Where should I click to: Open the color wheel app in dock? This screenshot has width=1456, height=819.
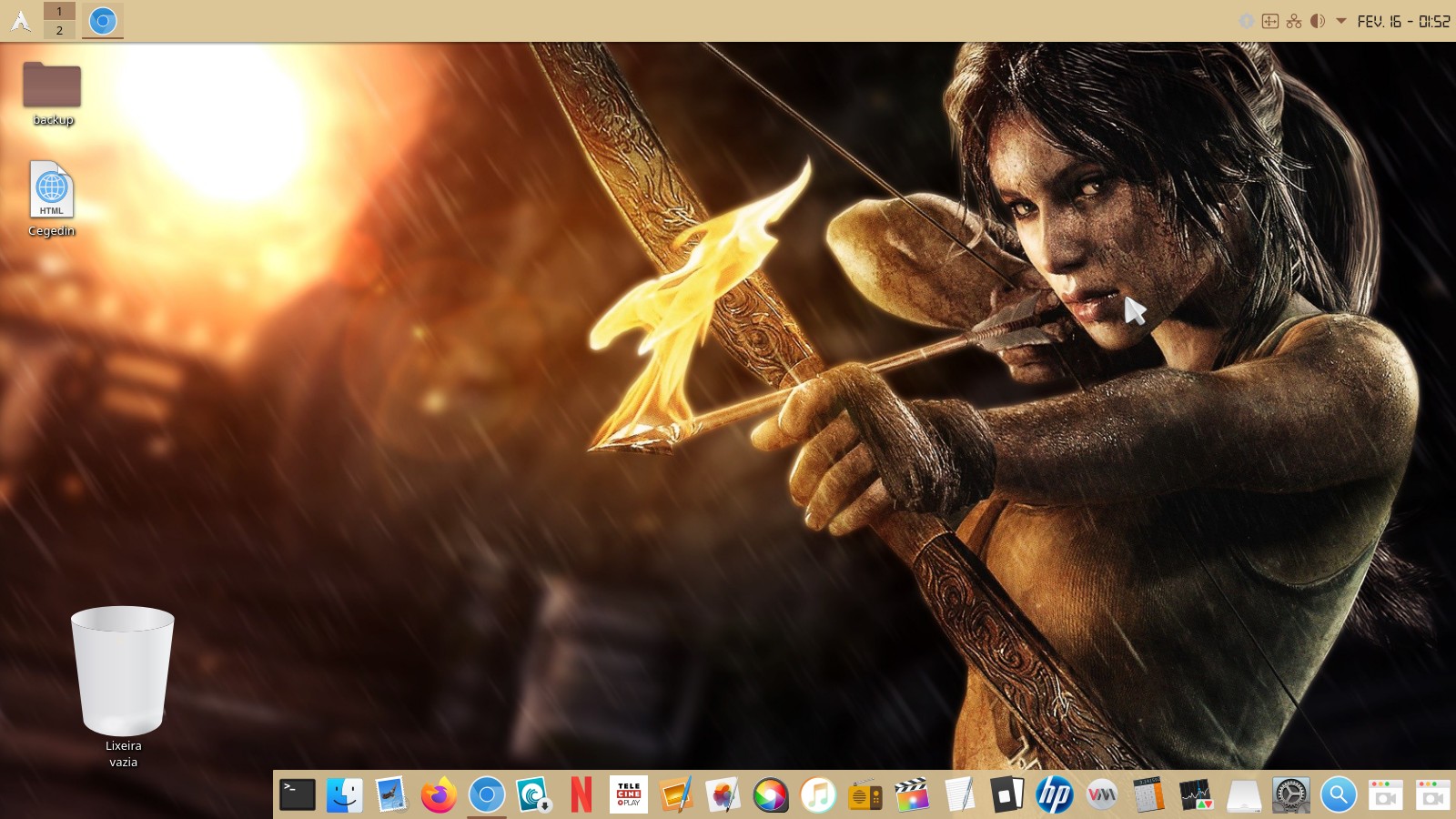(x=771, y=795)
